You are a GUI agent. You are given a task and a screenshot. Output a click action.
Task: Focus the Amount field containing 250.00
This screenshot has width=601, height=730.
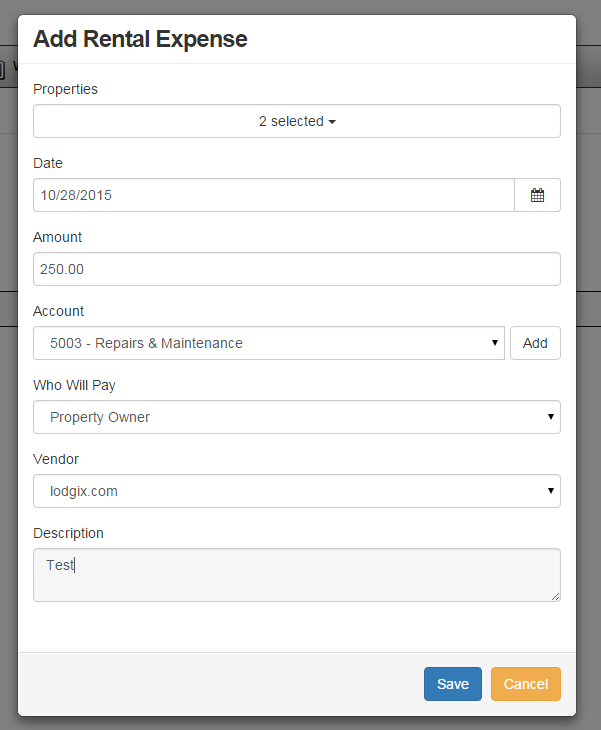pos(297,269)
